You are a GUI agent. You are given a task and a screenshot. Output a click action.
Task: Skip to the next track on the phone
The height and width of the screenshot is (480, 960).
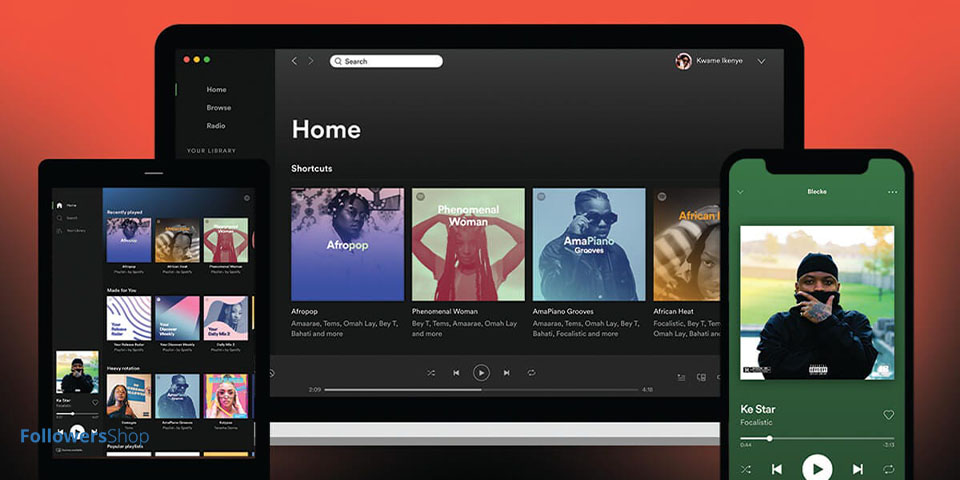[x=858, y=469]
